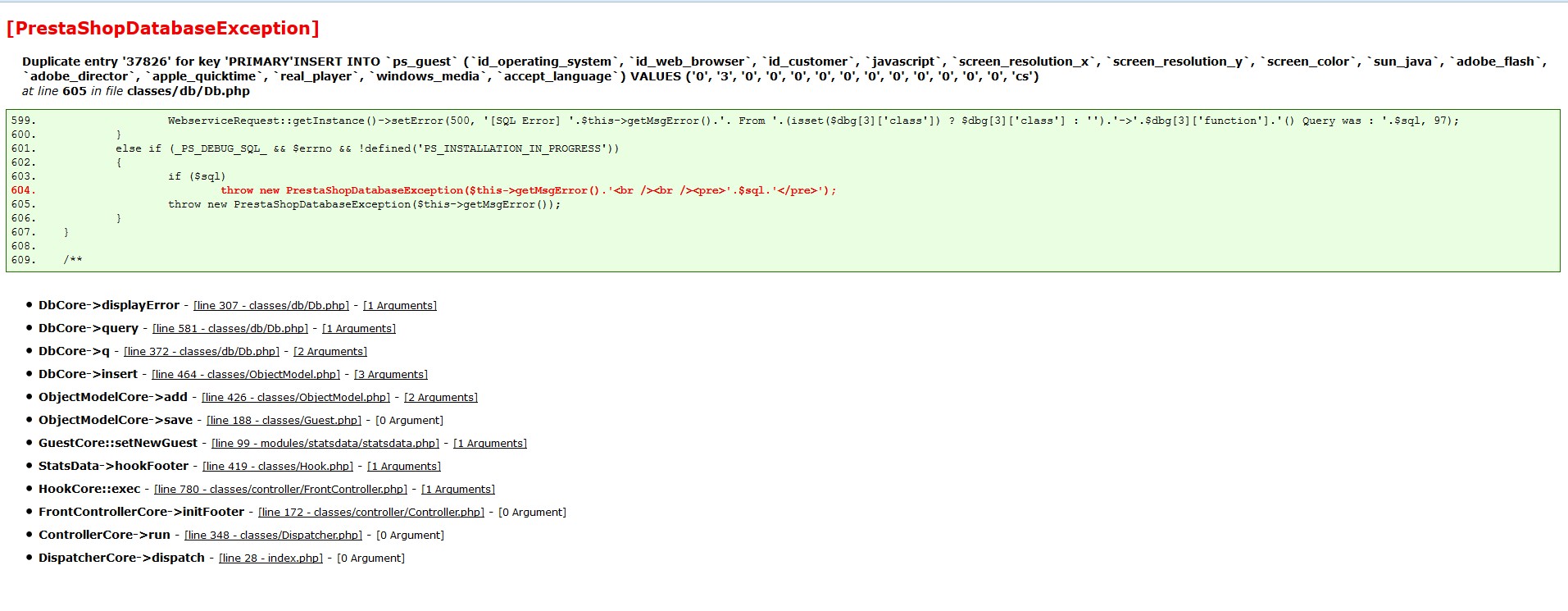Open the 'line 581 - classes/db/Db.php' link
The height and width of the screenshot is (611, 1568).
(x=230, y=328)
